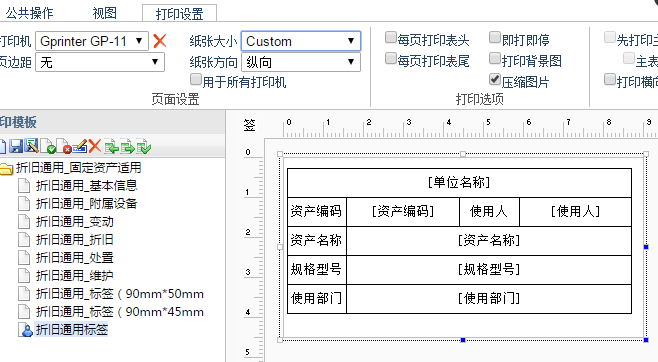
Task: Click the template with green checkmark icon
Action: click(144, 146)
